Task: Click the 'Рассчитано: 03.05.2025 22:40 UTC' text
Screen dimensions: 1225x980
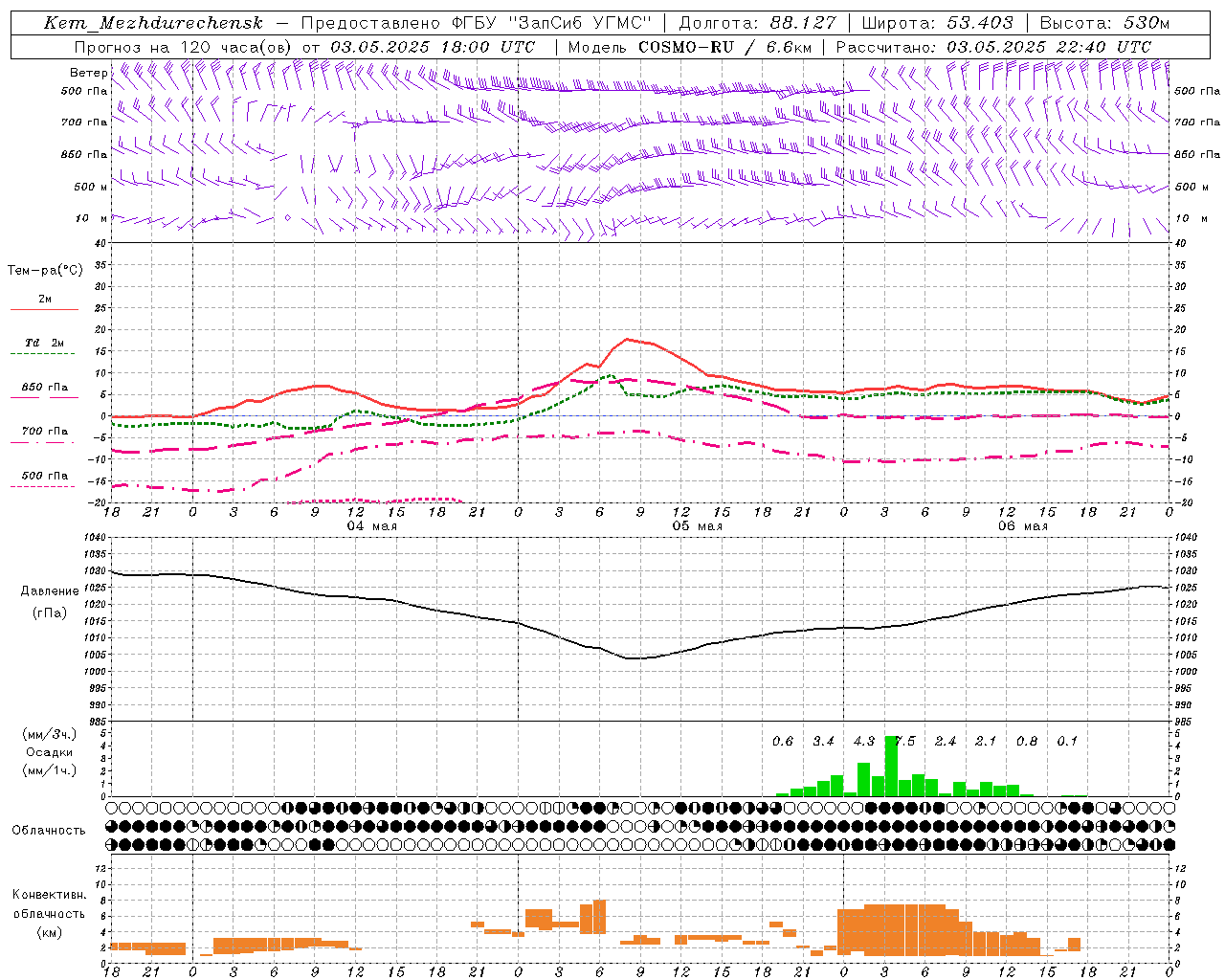Action: pyautogui.click(x=993, y=47)
